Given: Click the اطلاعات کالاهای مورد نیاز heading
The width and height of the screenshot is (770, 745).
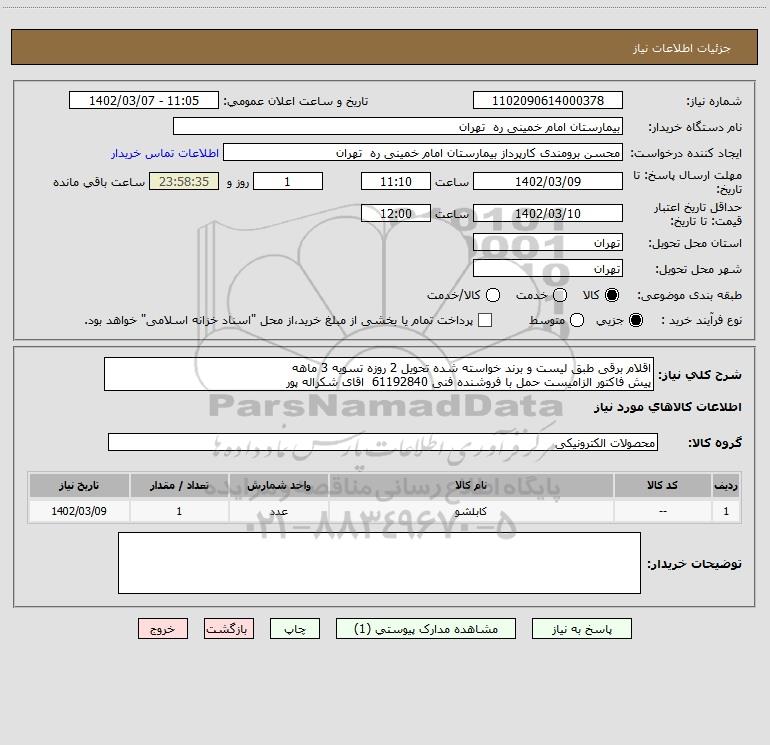Looking at the screenshot, I should 668,407.
